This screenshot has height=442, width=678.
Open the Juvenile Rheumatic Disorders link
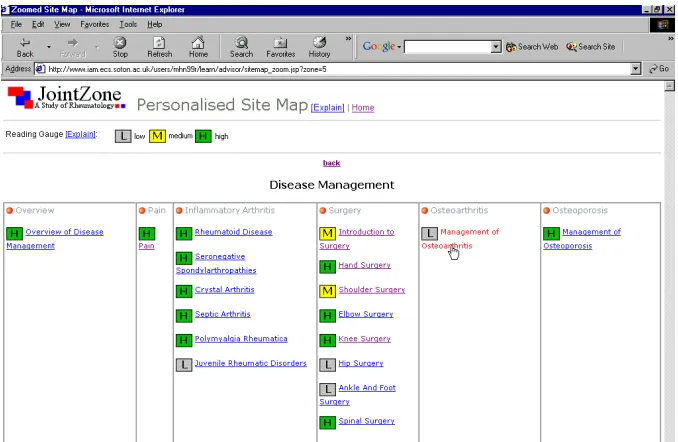pos(250,363)
